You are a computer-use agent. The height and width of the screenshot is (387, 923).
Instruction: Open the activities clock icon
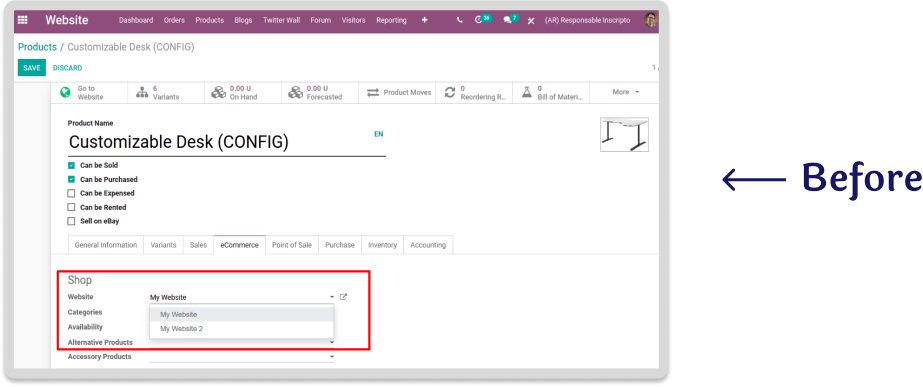(x=478, y=20)
